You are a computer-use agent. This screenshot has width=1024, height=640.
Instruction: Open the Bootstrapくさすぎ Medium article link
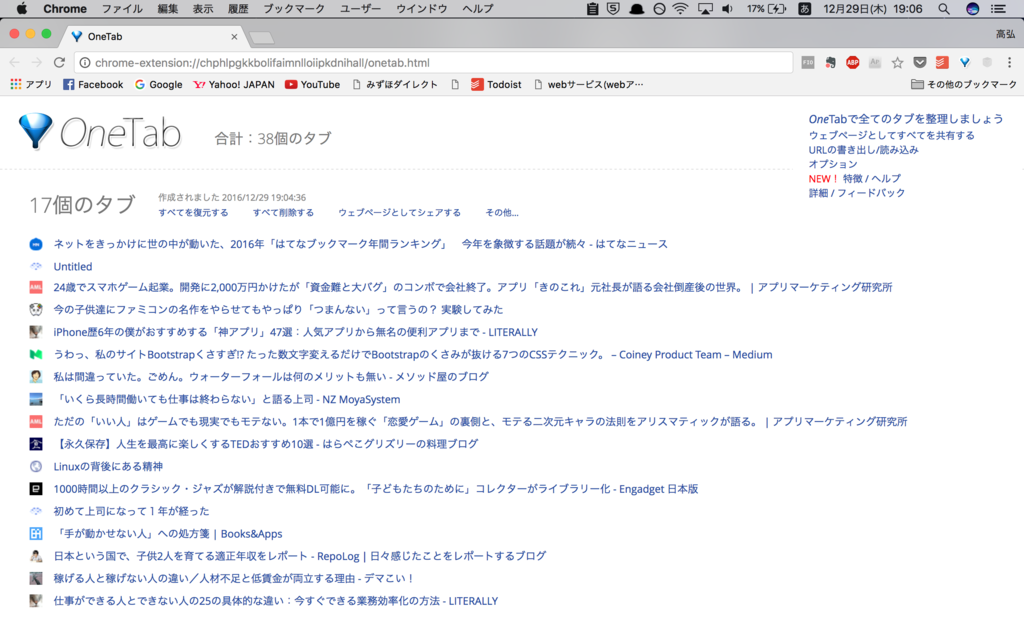(x=413, y=355)
